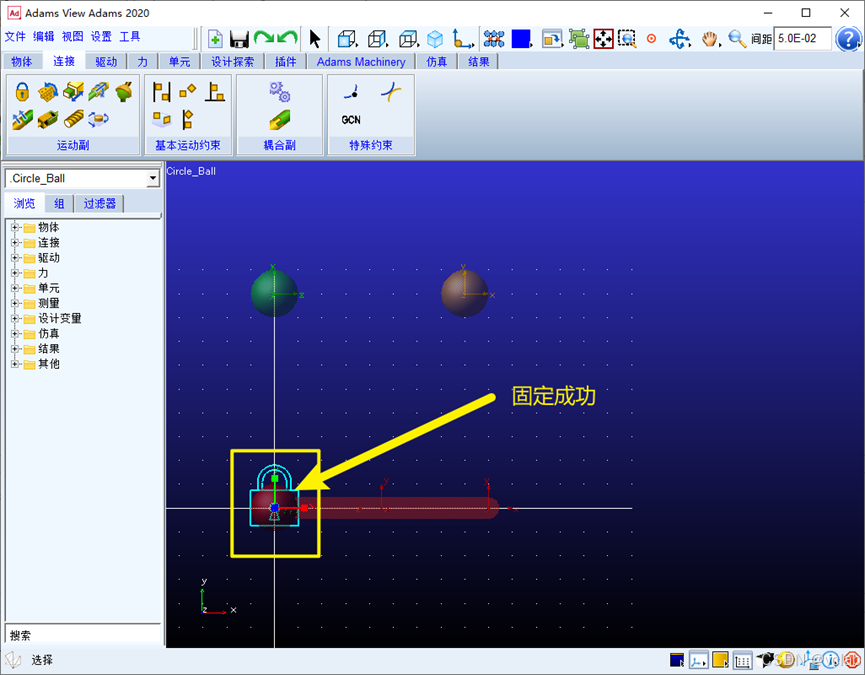Pick the Hooke universal joint tool
865x675 pixels.
pyautogui.click(x=48, y=119)
